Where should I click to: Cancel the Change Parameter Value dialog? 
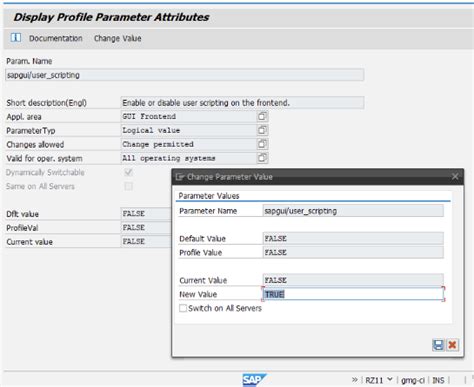point(452,345)
